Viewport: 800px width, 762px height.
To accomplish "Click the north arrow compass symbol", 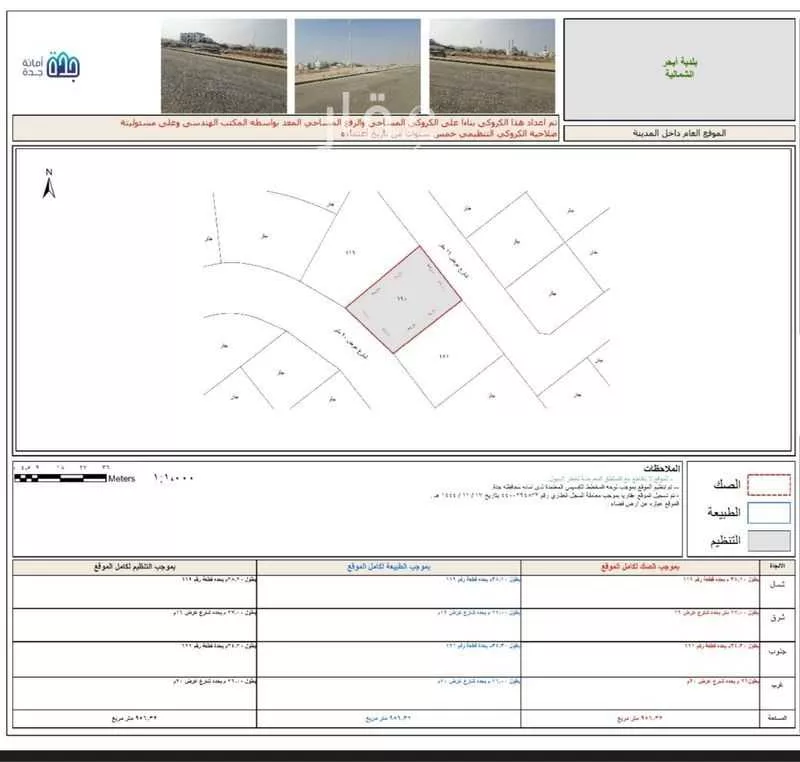I will click(49, 183).
